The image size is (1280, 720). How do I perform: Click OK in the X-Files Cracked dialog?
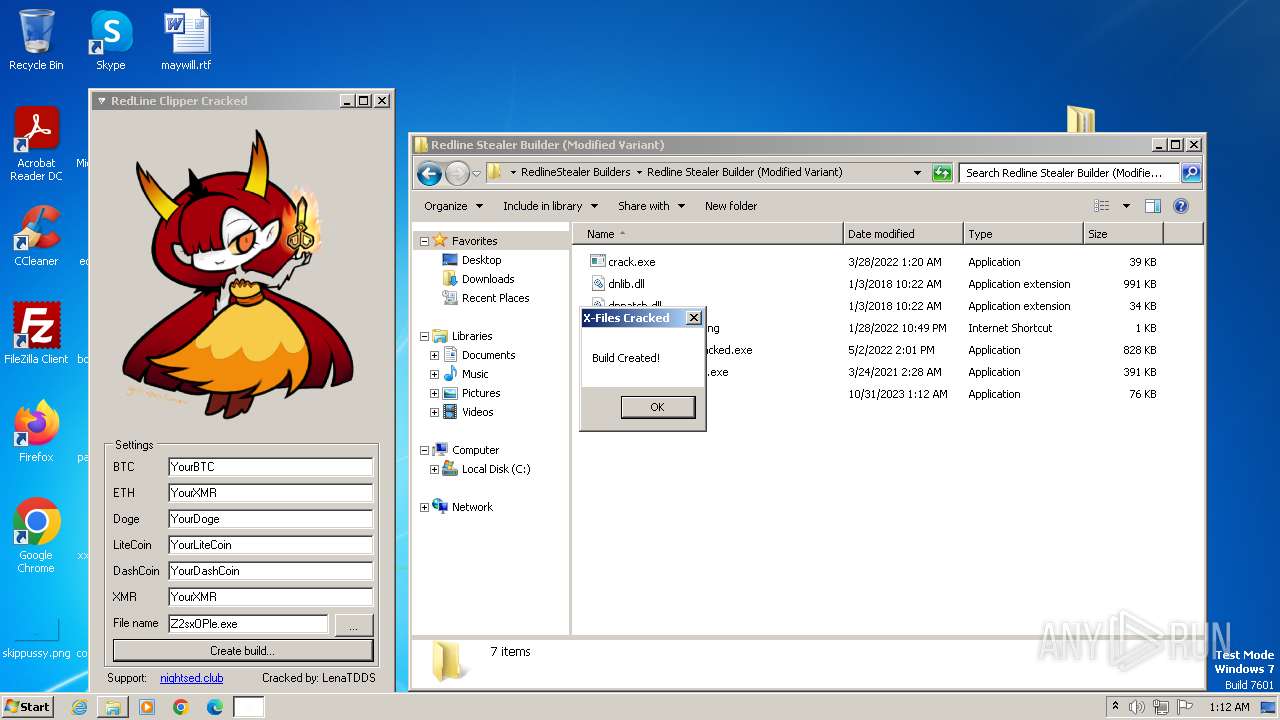point(657,407)
